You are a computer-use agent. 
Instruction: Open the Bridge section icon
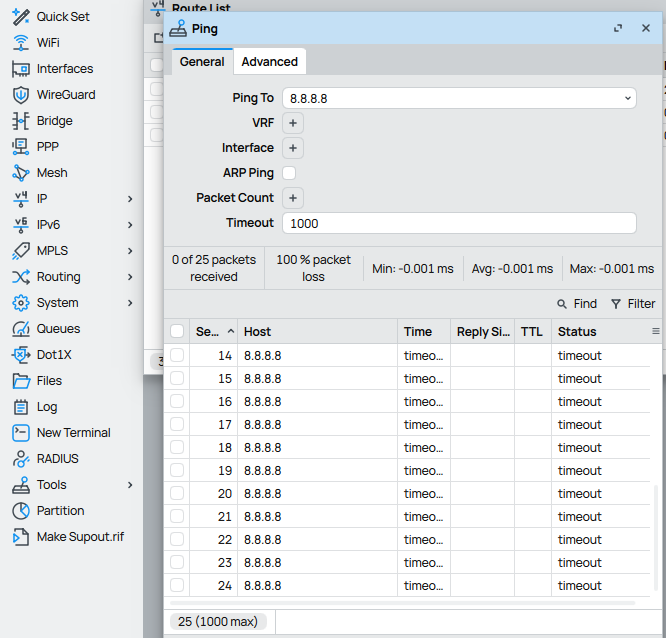21,121
